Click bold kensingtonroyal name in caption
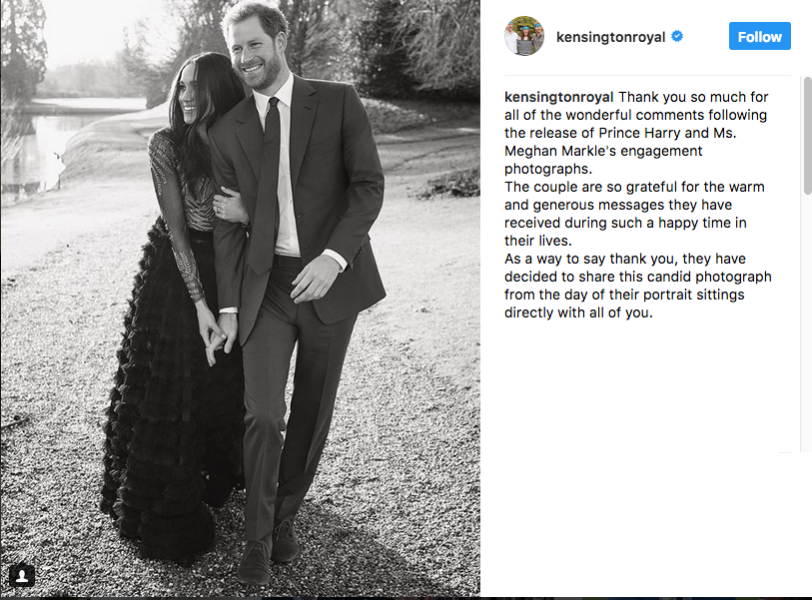The height and width of the screenshot is (600, 812). [x=559, y=97]
